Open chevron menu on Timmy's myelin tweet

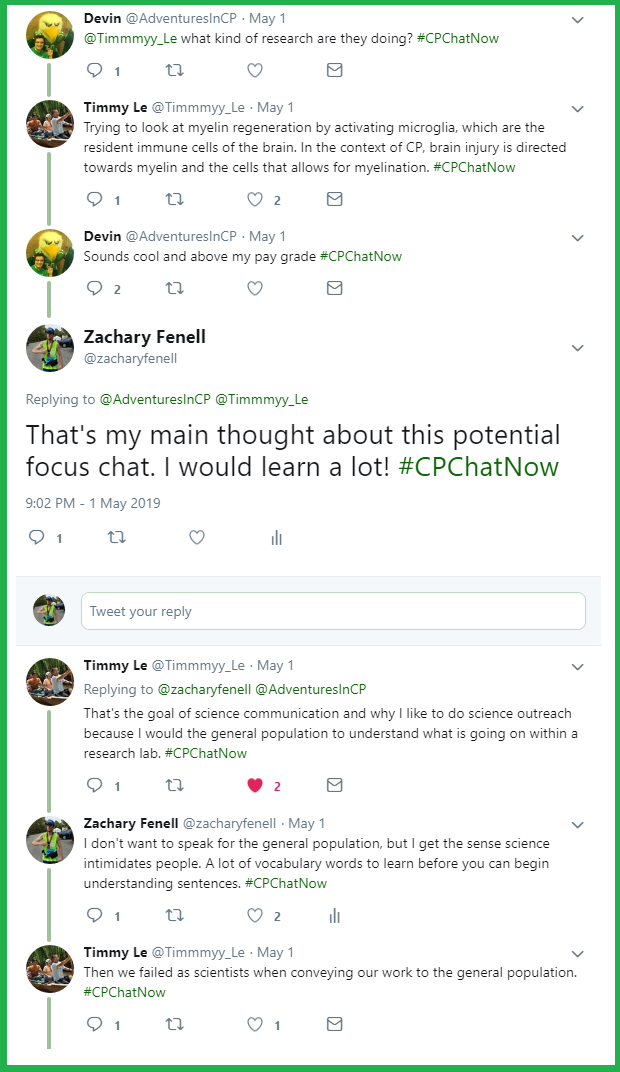tap(577, 108)
